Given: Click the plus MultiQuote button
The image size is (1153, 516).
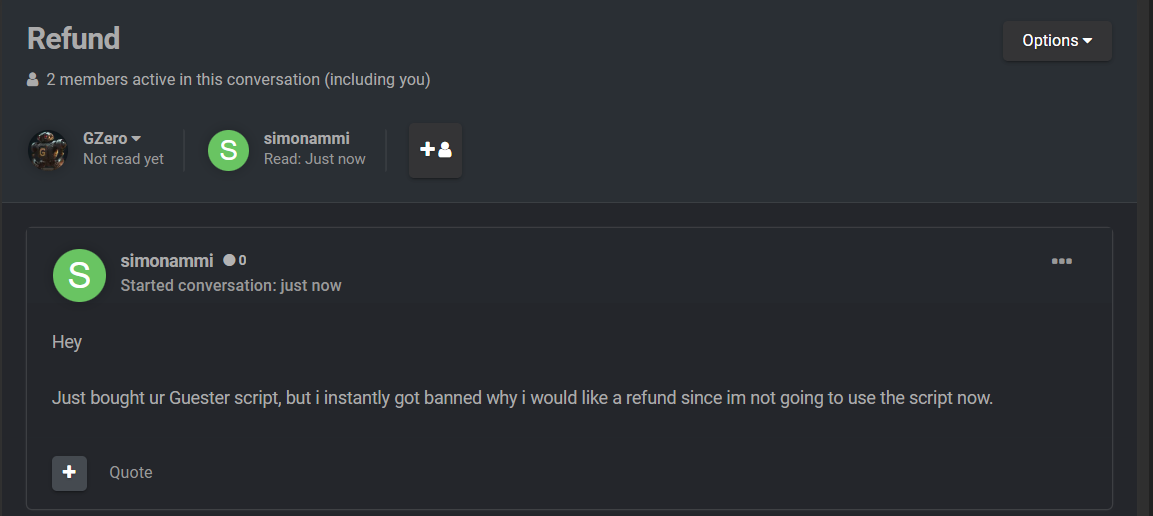Looking at the screenshot, I should (x=69, y=473).
